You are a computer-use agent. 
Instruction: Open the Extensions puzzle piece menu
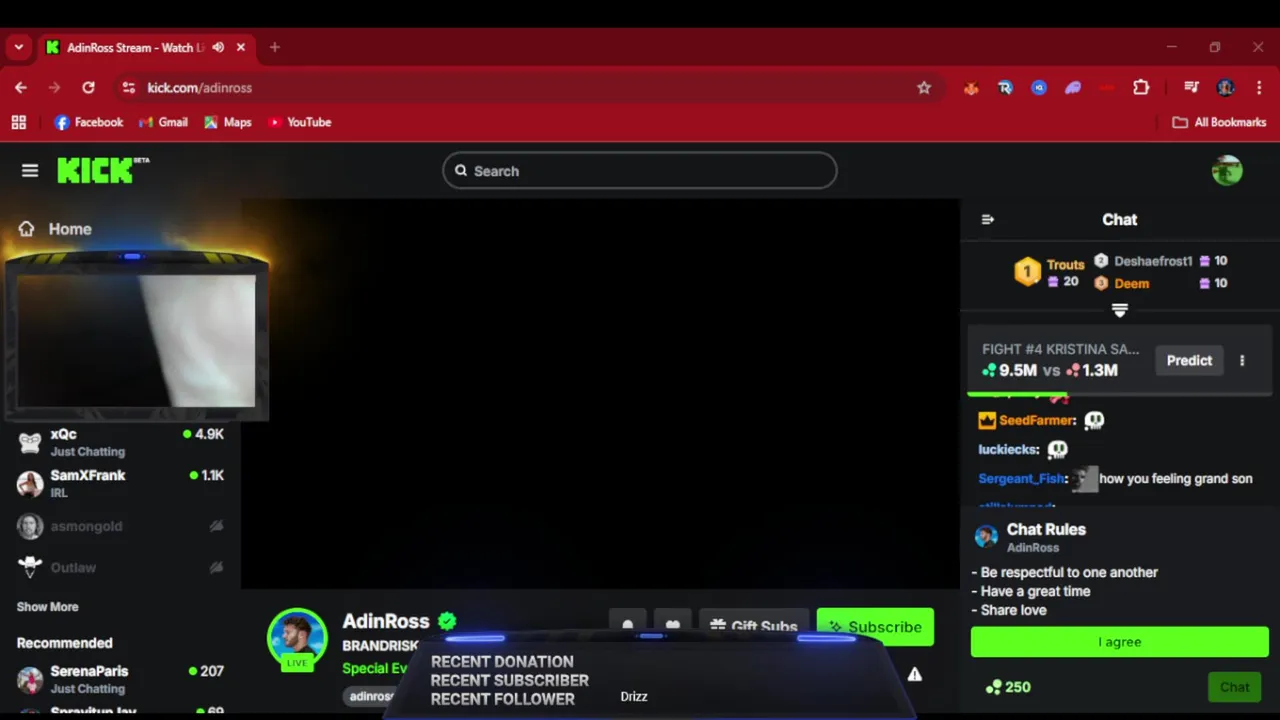coord(1141,88)
